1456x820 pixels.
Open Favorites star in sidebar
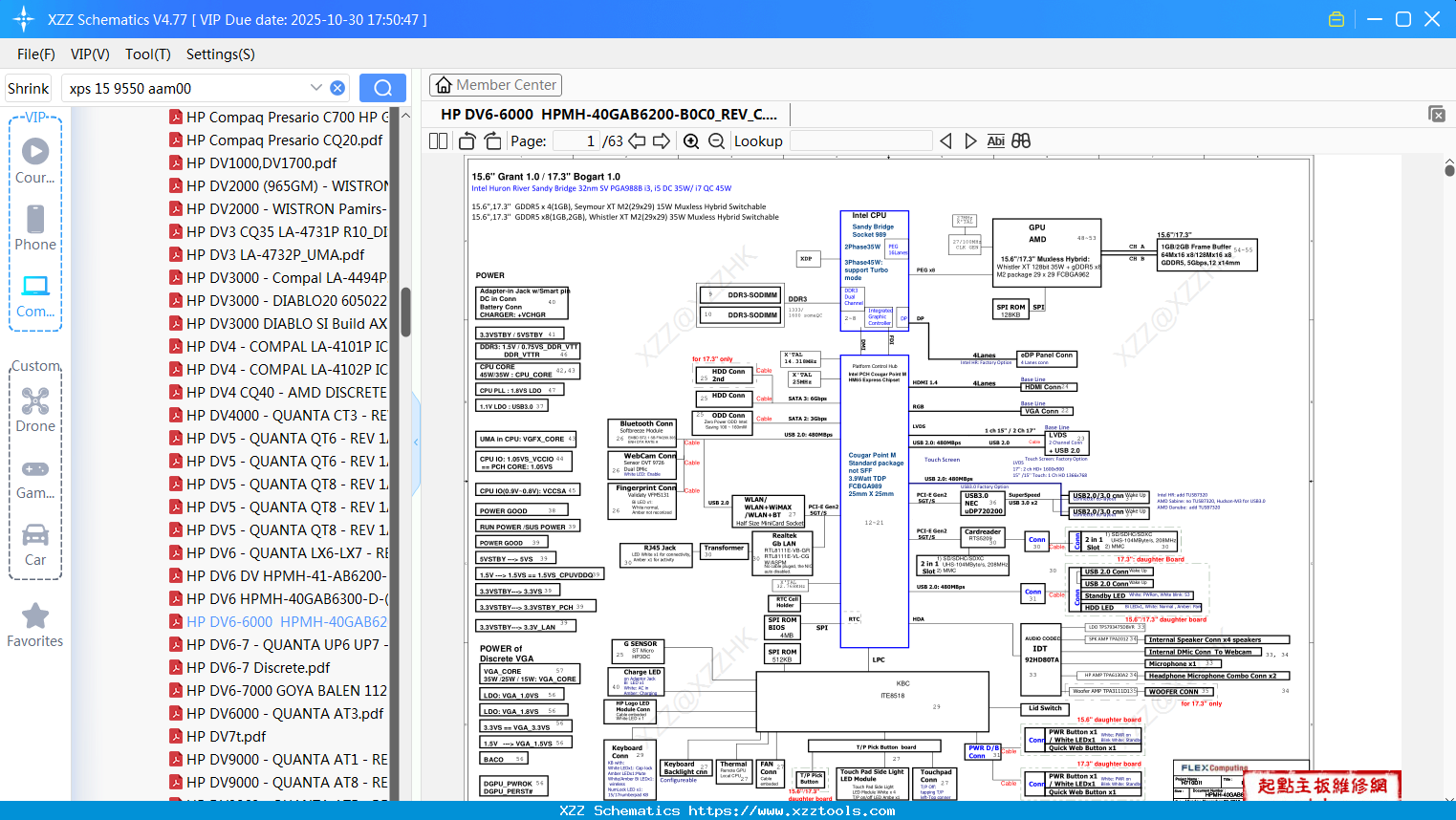pyautogui.click(x=35, y=625)
